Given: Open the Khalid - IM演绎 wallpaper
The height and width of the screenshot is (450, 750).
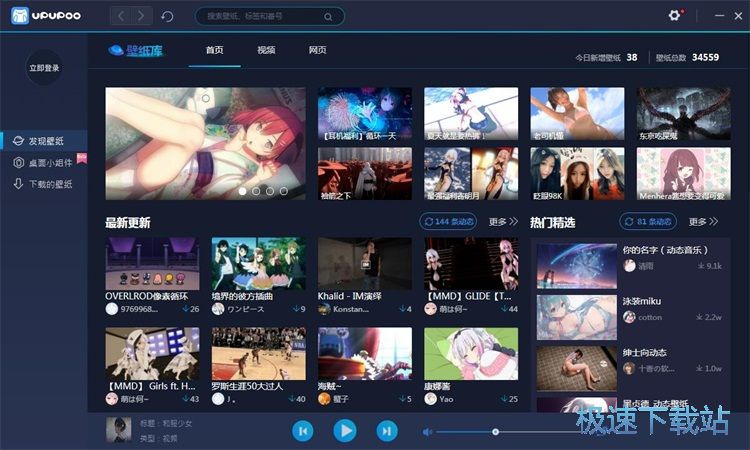Looking at the screenshot, I should 365,263.
